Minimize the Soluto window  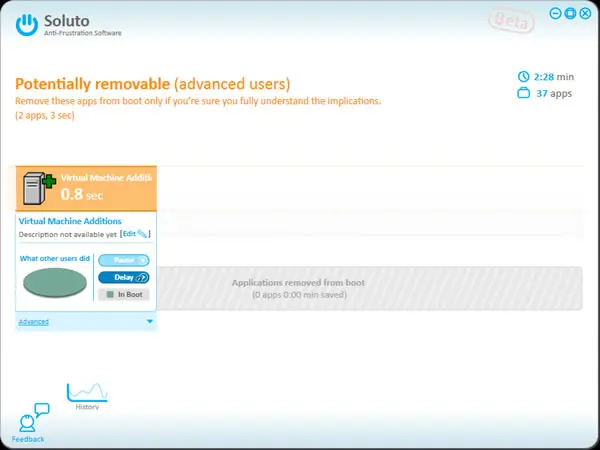[555, 13]
